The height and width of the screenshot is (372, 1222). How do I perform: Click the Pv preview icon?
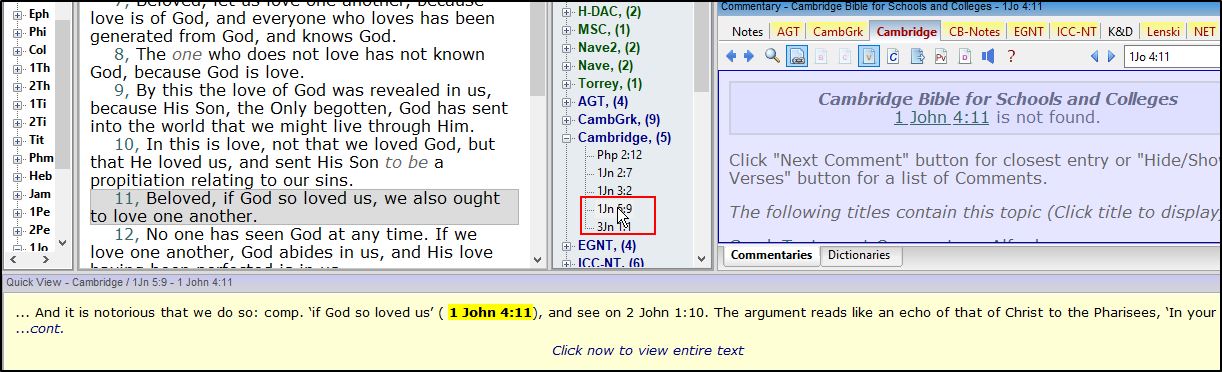(940, 56)
